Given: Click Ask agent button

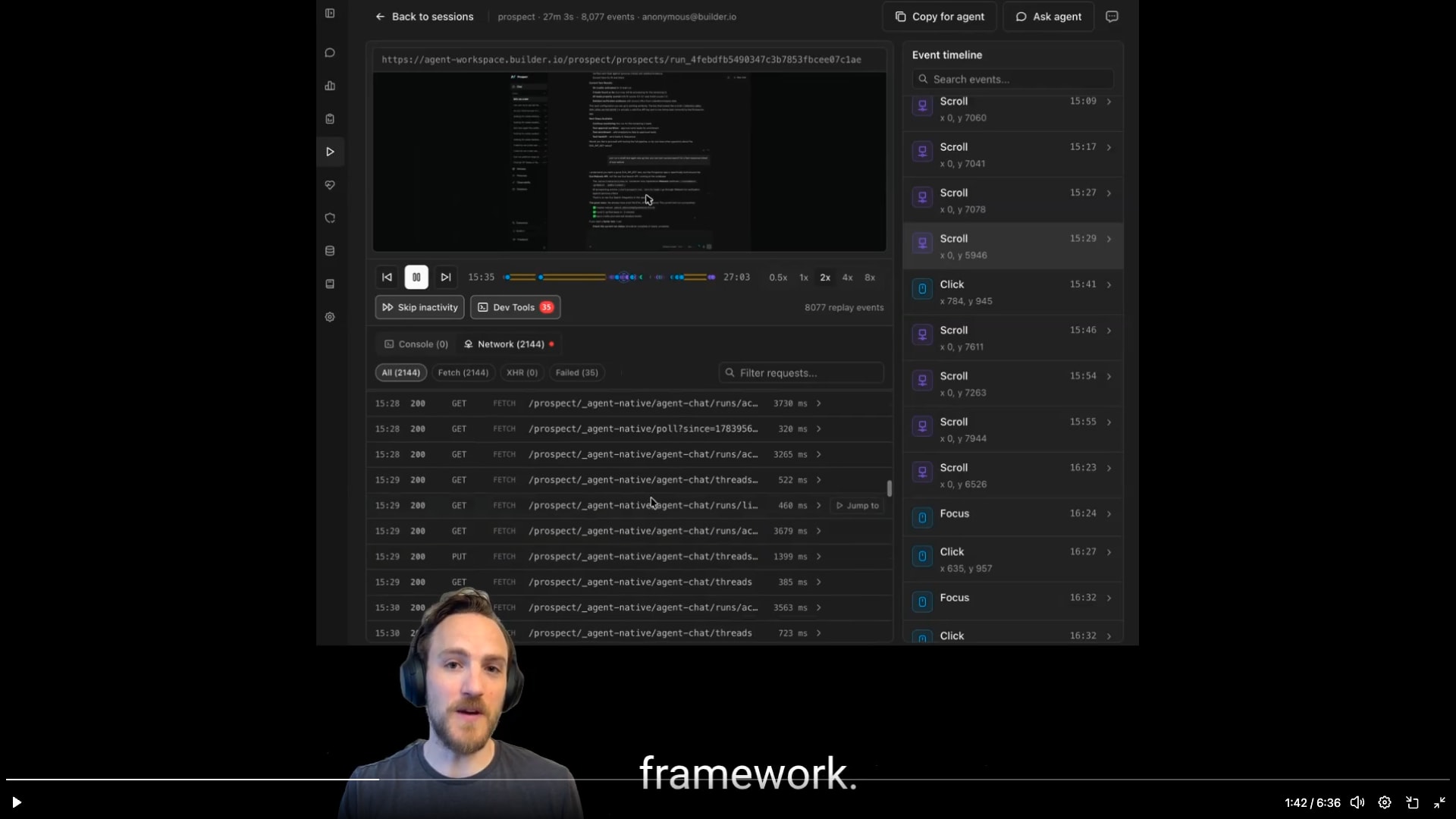Looking at the screenshot, I should (x=1049, y=17).
